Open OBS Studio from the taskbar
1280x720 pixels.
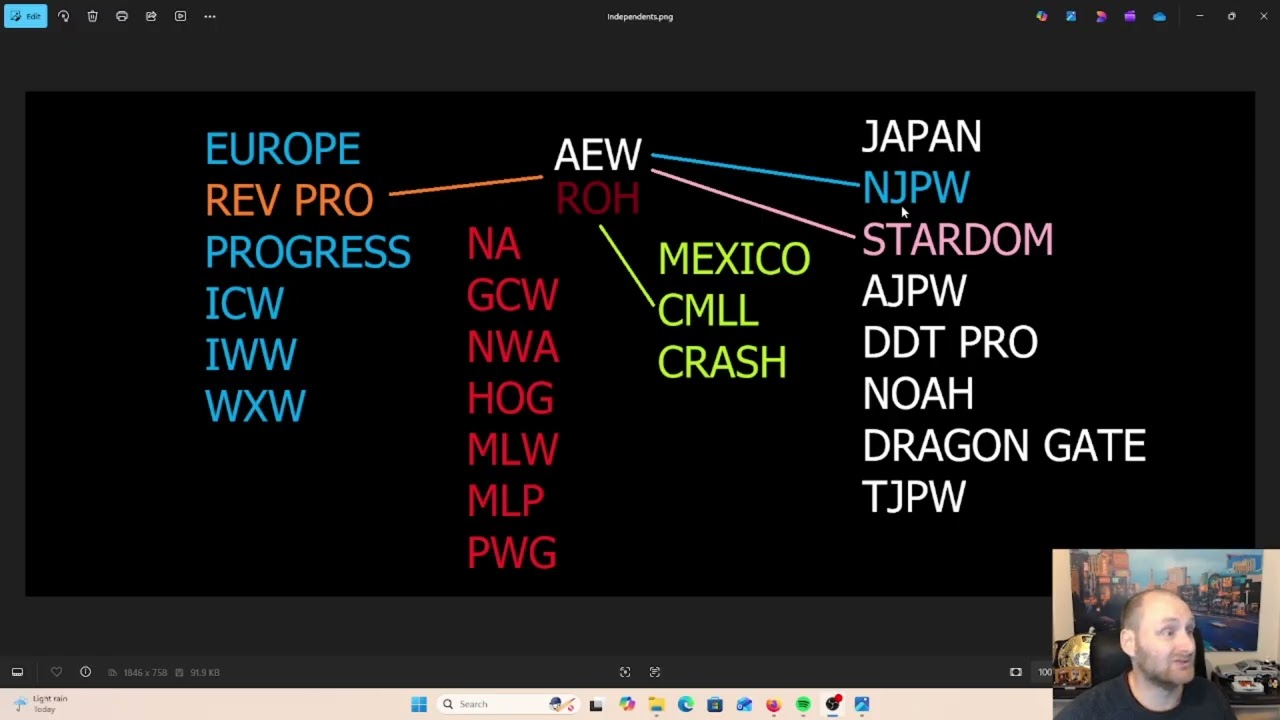click(833, 704)
